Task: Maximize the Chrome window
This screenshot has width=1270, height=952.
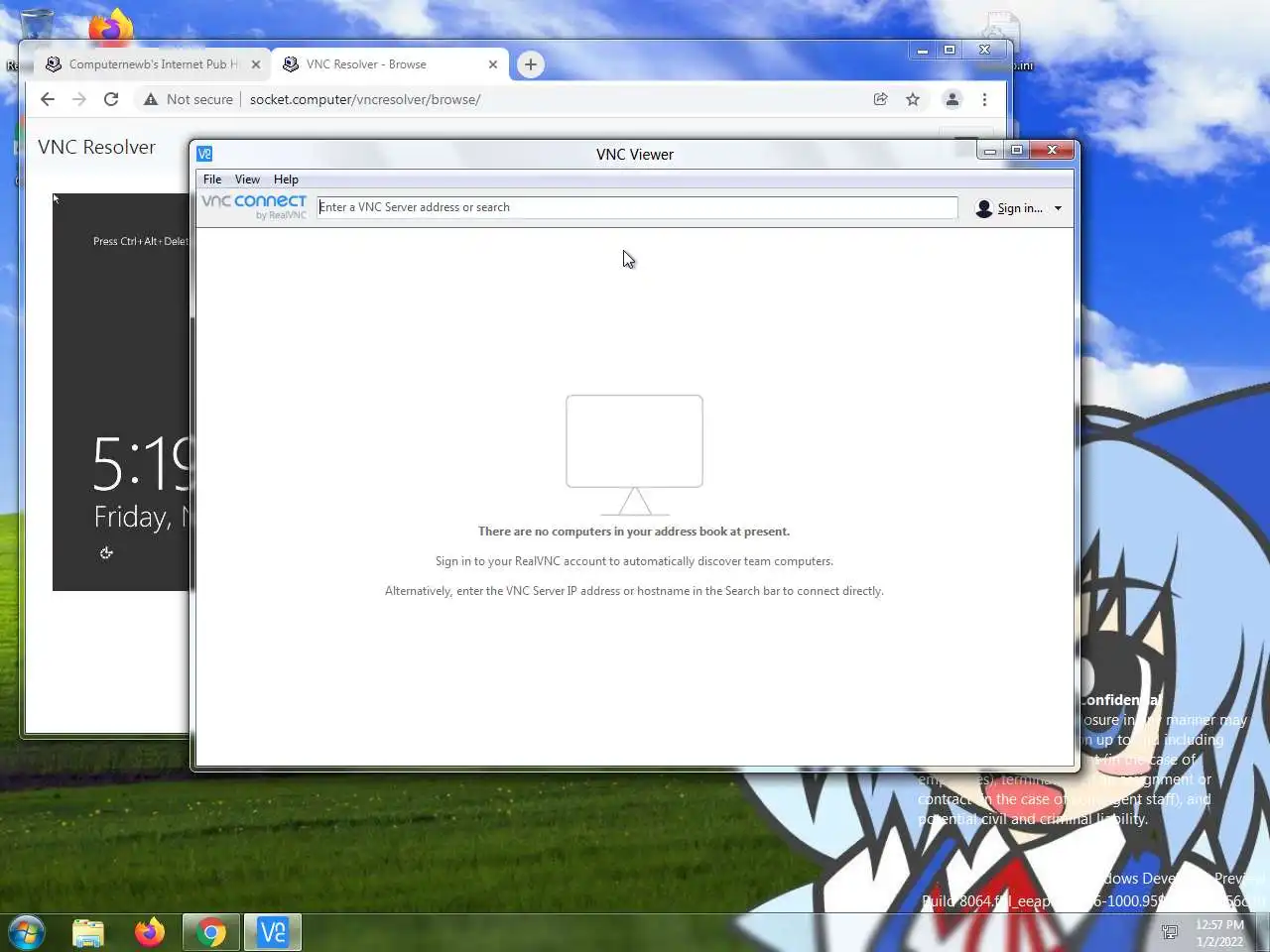Action: pyautogui.click(x=950, y=50)
